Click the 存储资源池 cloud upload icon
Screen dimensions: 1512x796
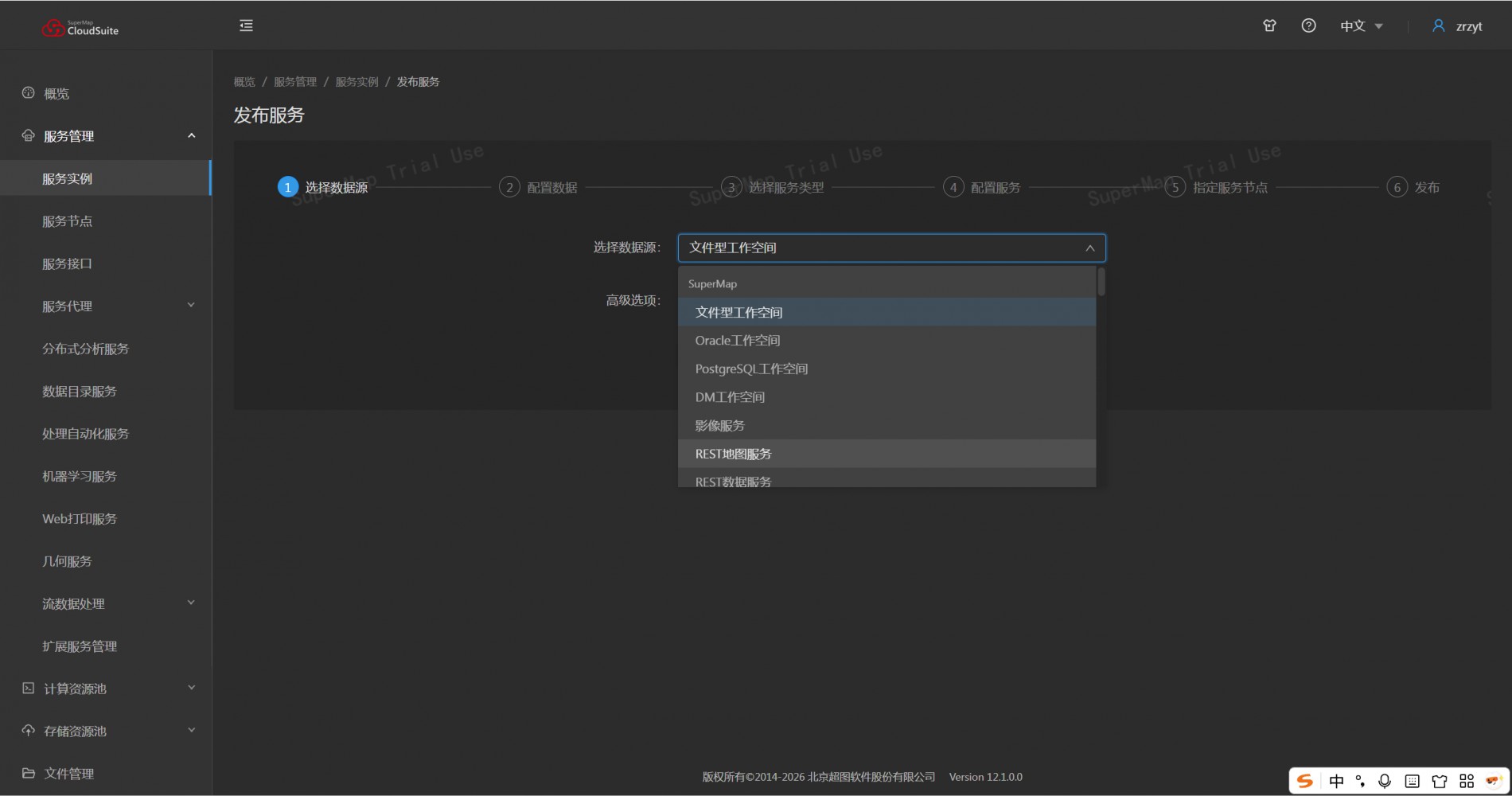point(29,730)
